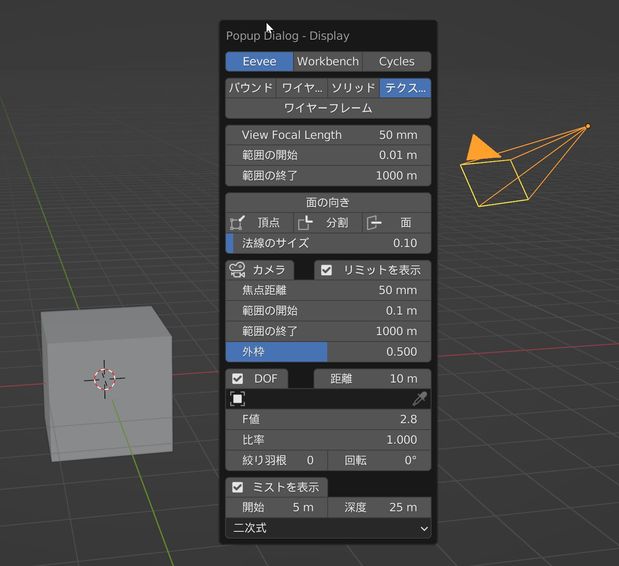Click View Focal Length 50 mm field
This screenshot has width=619, height=566.
coord(328,135)
